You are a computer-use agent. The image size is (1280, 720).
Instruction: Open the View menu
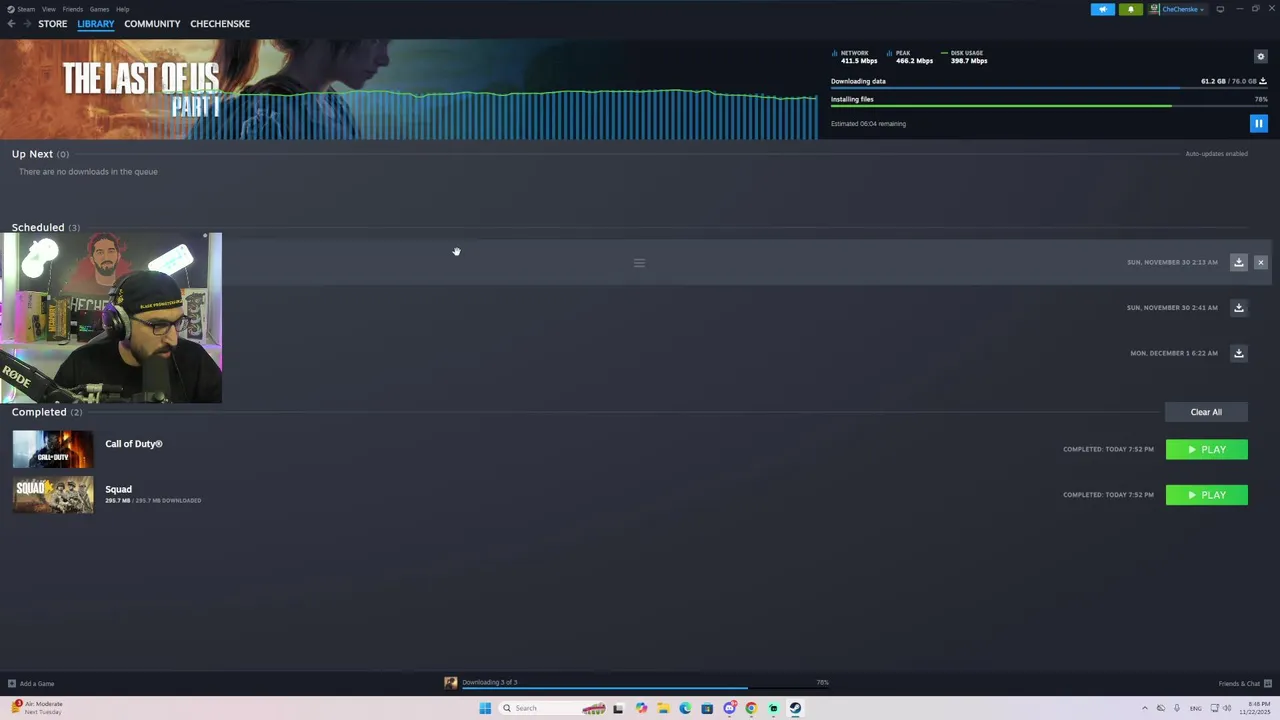[48, 9]
